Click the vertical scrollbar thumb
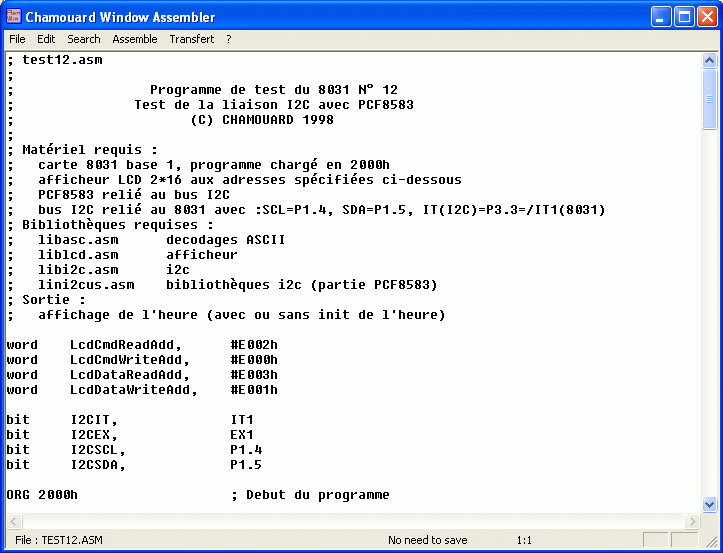723x553 pixels. click(710, 100)
